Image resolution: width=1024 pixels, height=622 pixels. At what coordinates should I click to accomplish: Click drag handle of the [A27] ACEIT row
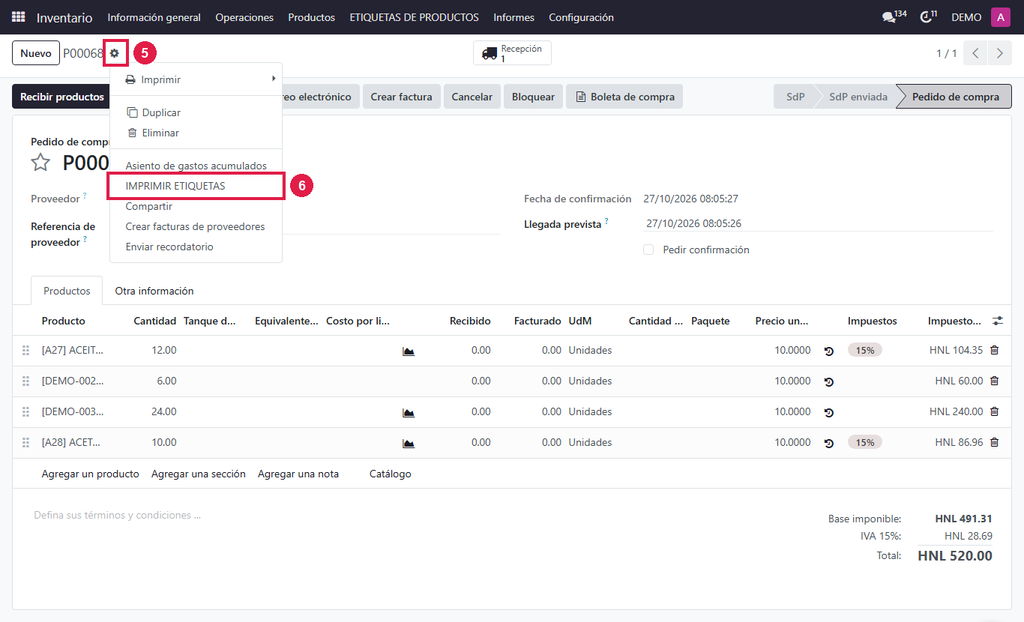26,350
